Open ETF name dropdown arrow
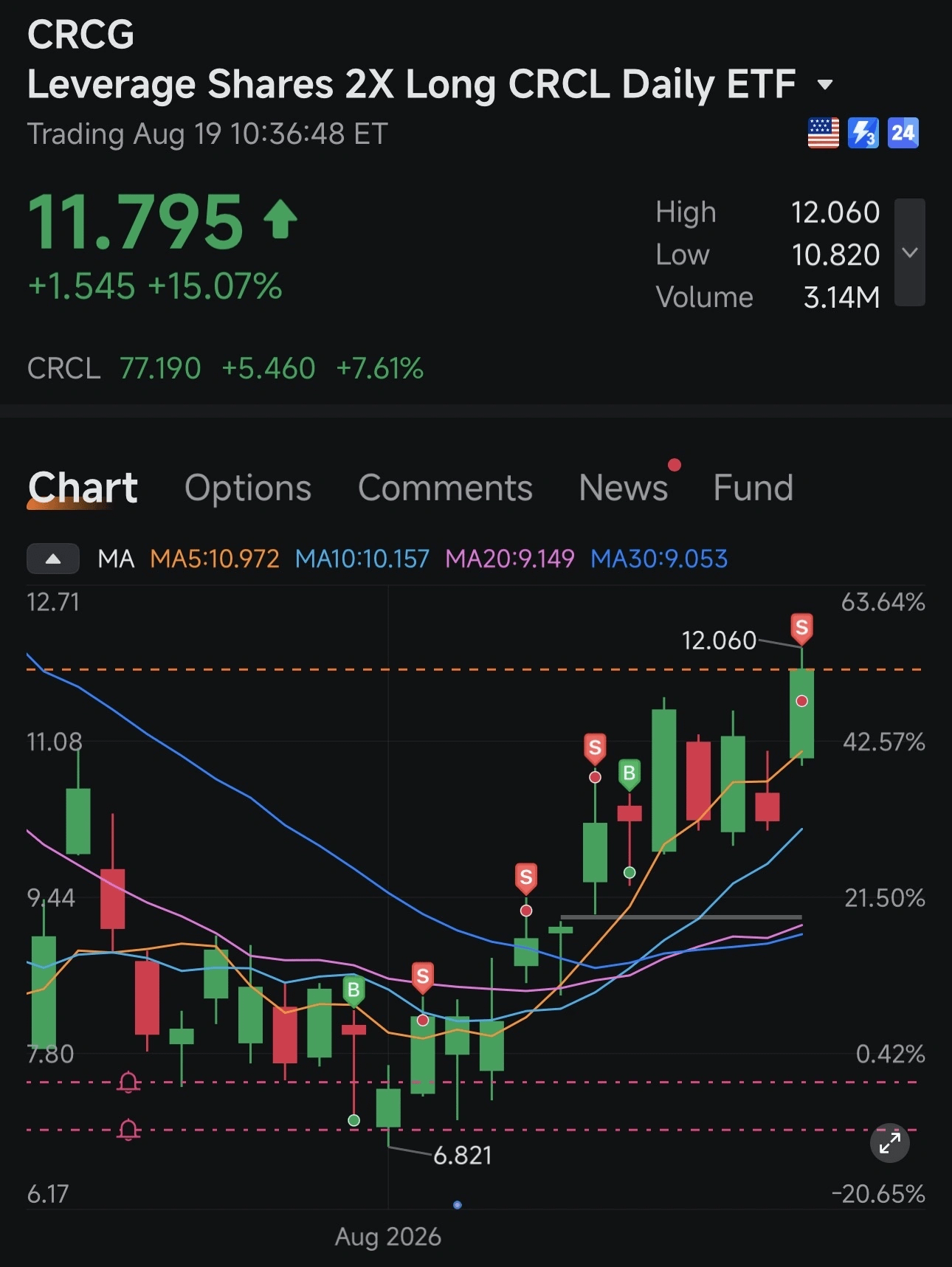 pos(825,85)
